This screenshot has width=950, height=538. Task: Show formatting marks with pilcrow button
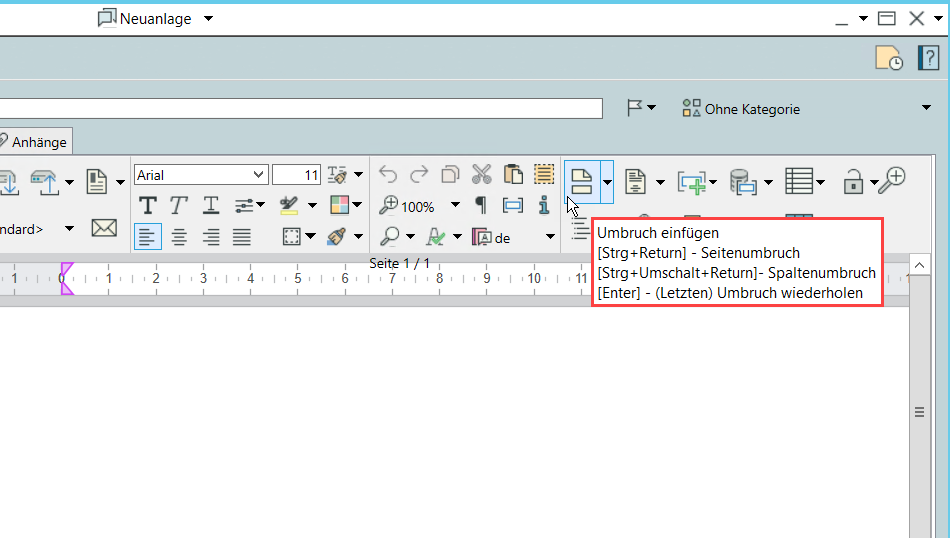coord(481,205)
